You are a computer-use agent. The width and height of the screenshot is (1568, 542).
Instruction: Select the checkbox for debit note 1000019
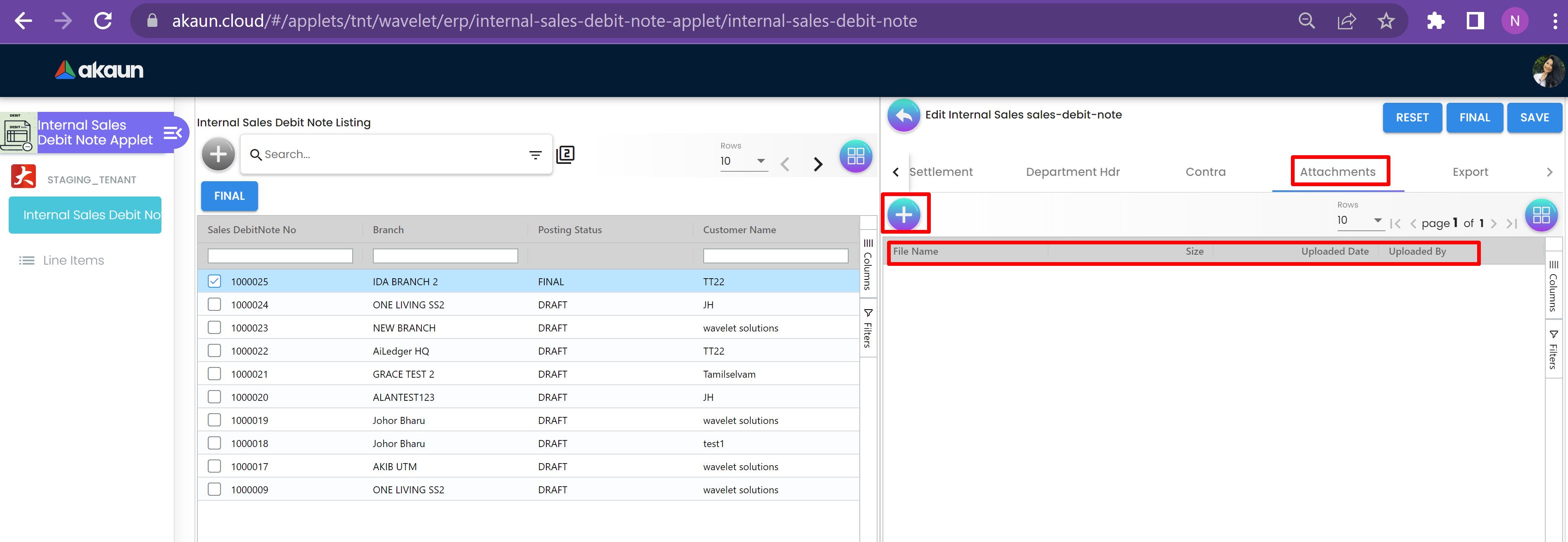point(214,420)
